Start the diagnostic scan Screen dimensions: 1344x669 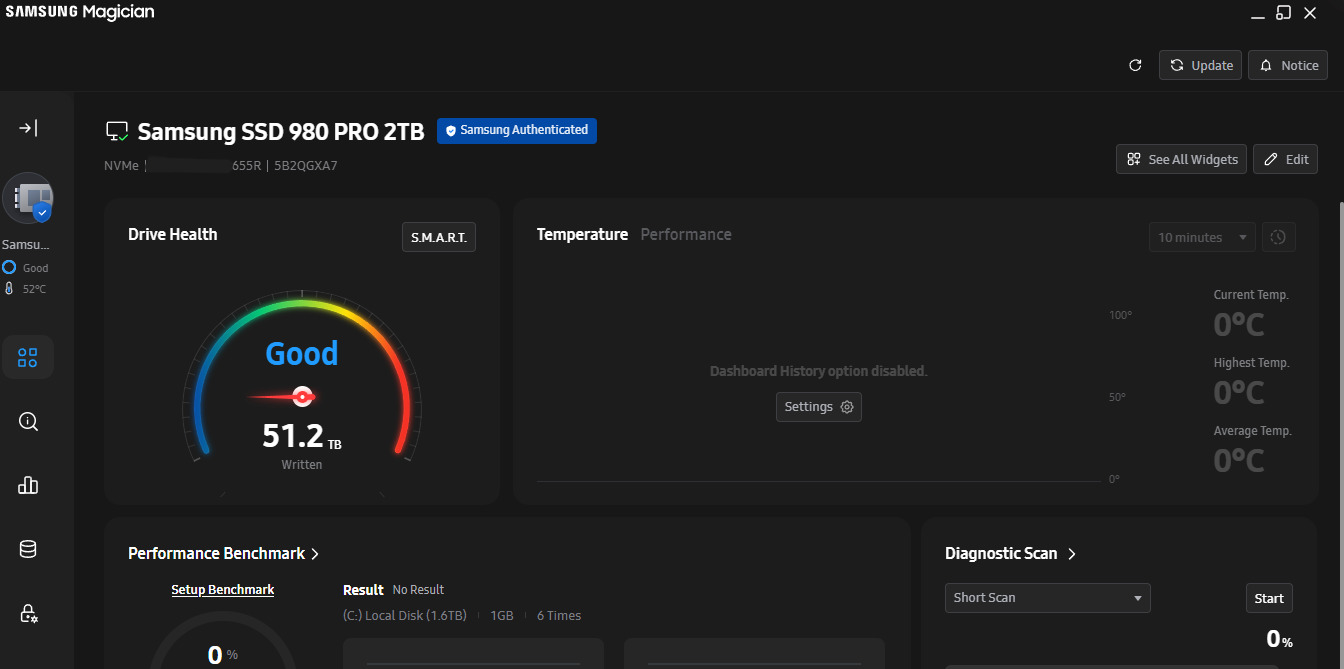point(1269,598)
